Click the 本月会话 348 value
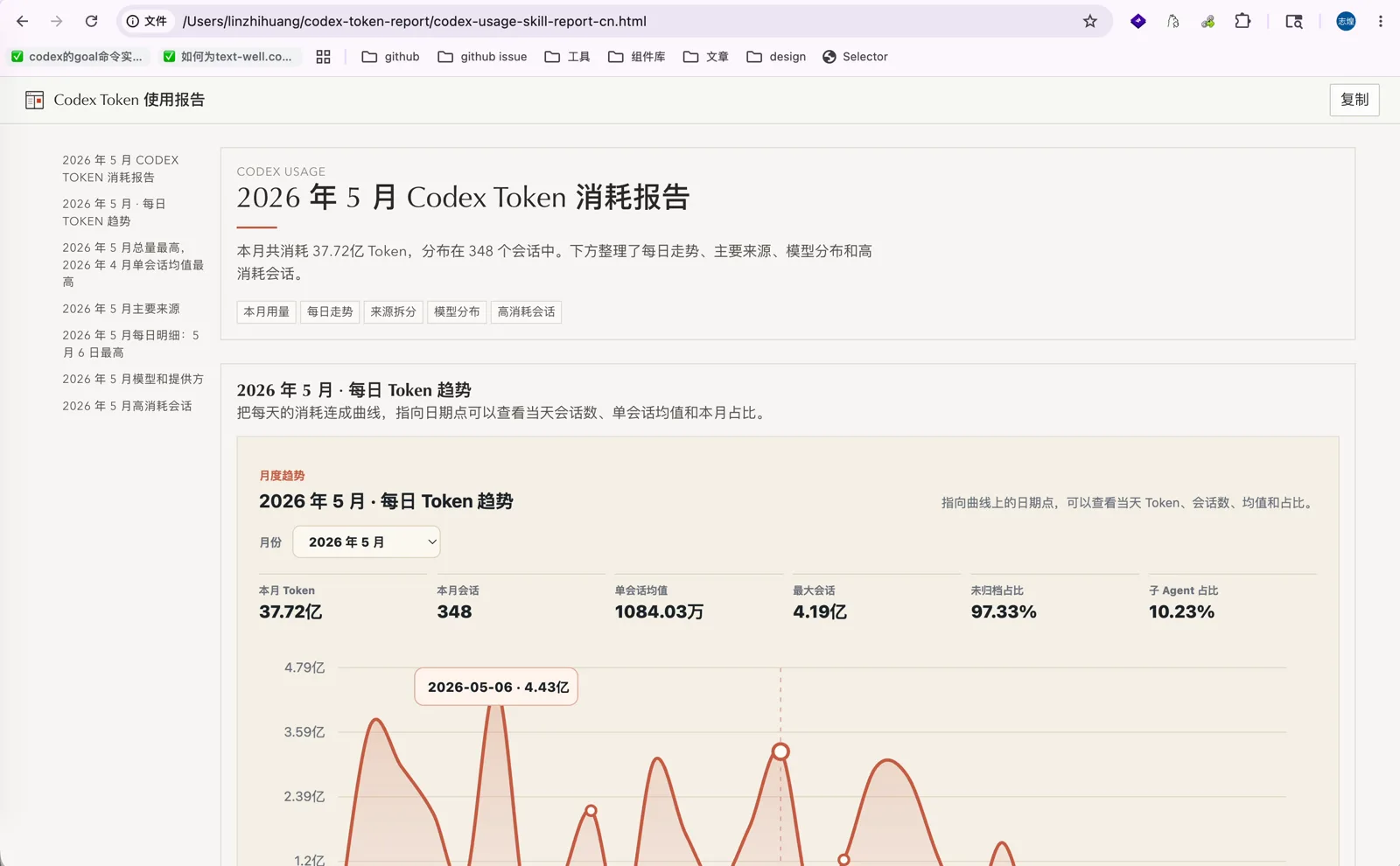This screenshot has height=866, width=1400. point(454,611)
